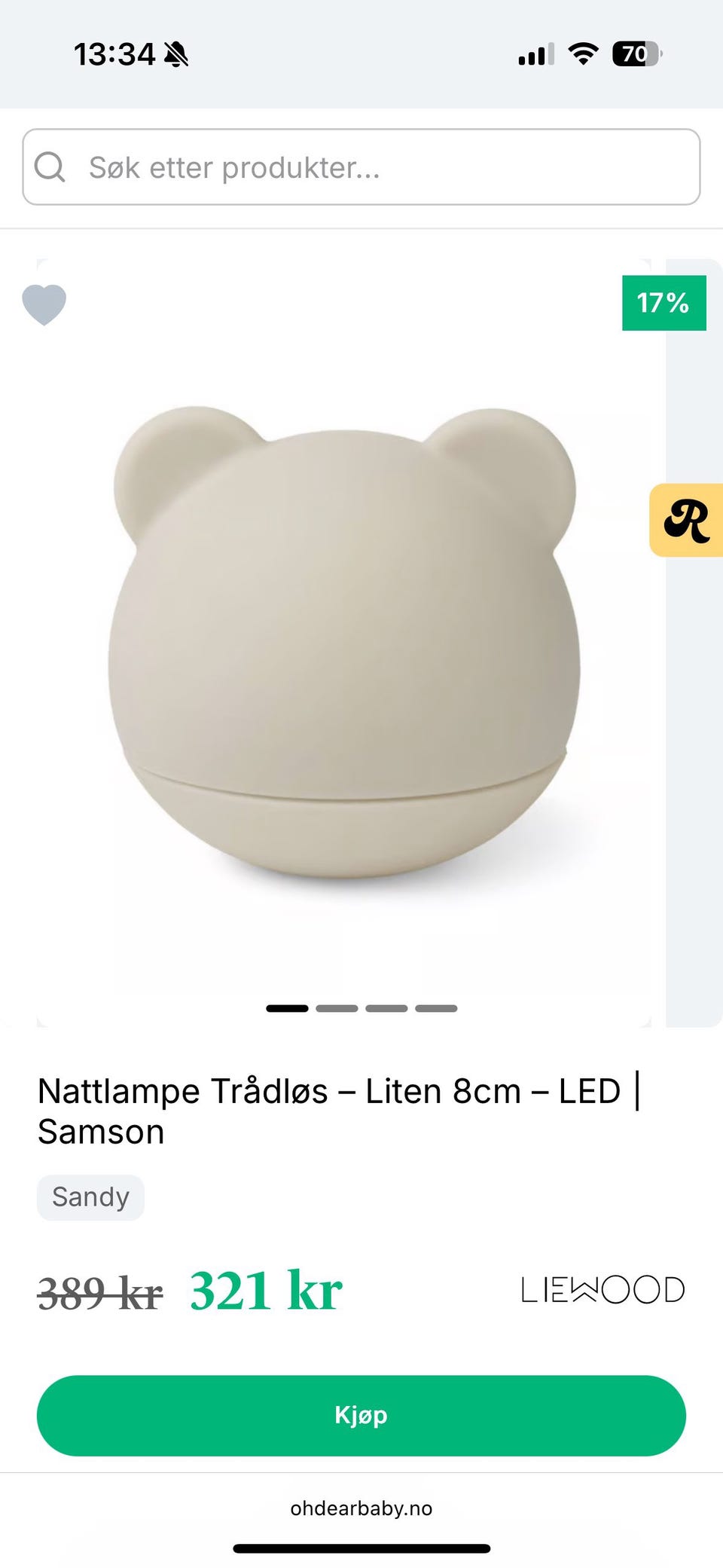Tap the search magnifier icon
723x1568 pixels.
[50, 167]
